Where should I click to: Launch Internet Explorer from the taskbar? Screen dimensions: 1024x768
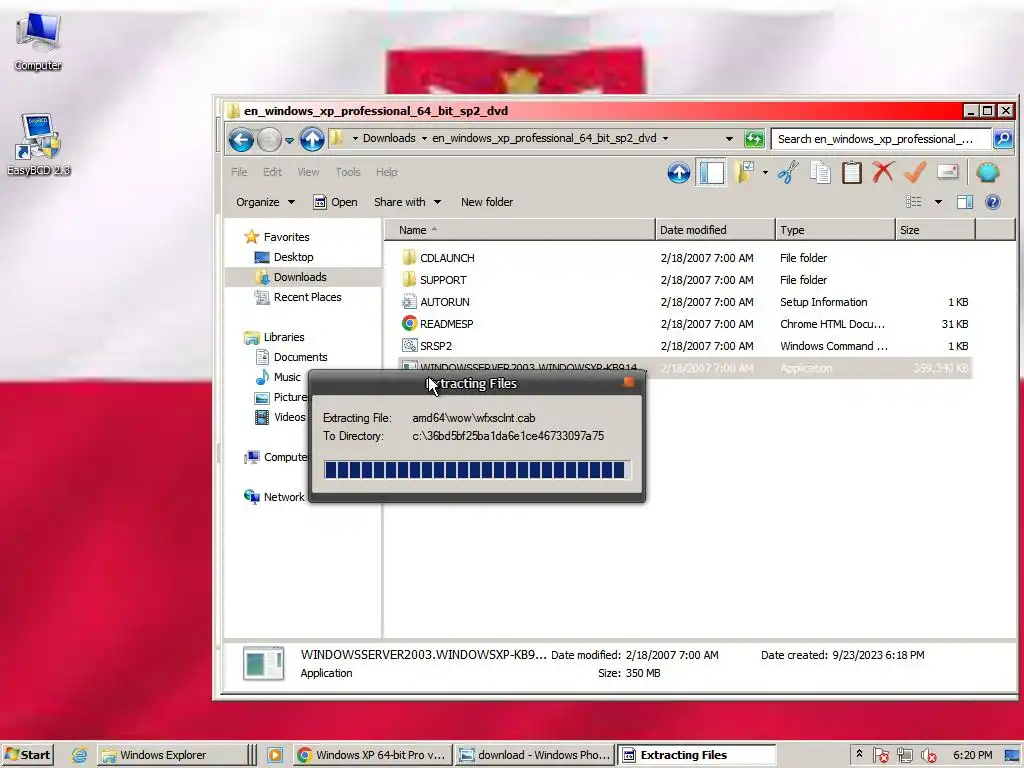(x=79, y=755)
